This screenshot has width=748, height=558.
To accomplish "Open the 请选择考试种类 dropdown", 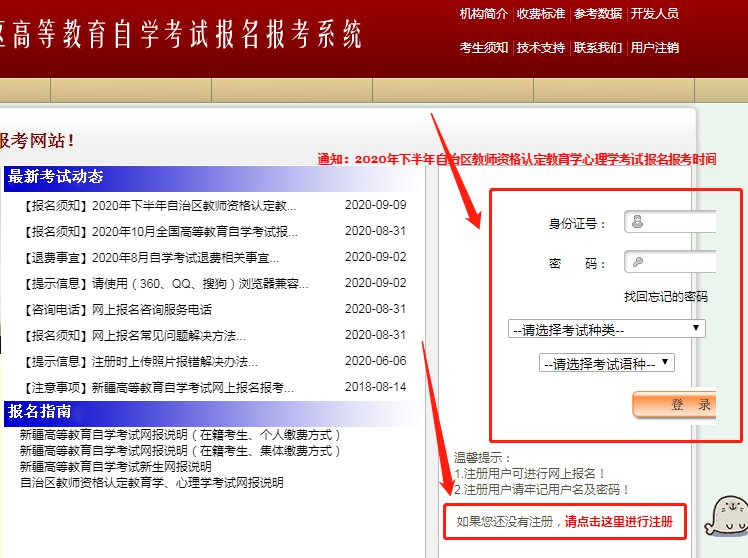I will [607, 329].
